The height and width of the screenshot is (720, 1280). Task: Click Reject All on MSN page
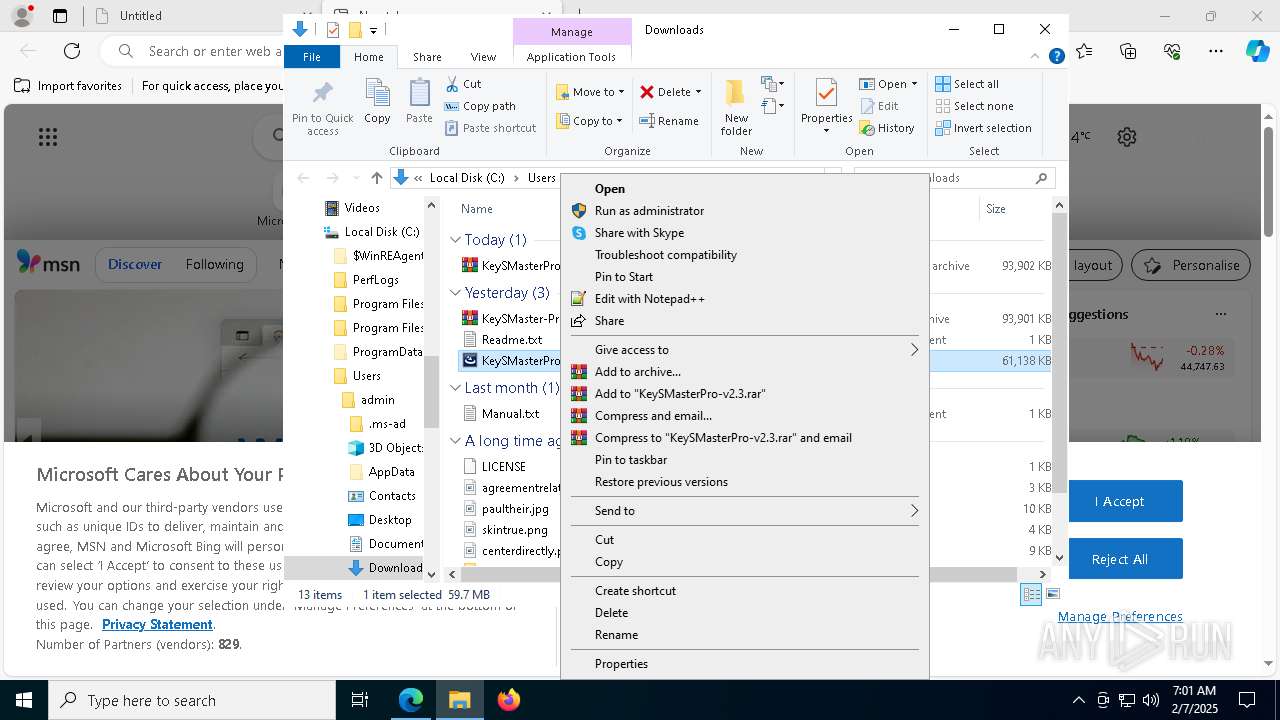click(x=1119, y=559)
